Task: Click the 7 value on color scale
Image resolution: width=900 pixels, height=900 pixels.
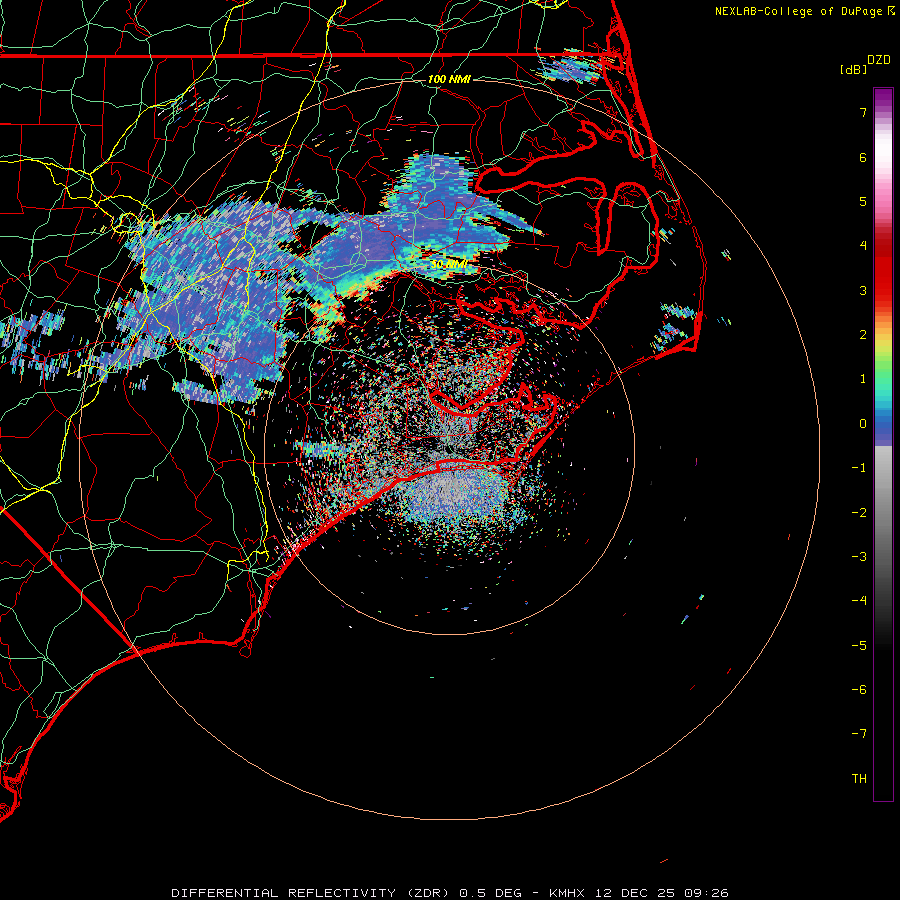Action: [x=863, y=112]
